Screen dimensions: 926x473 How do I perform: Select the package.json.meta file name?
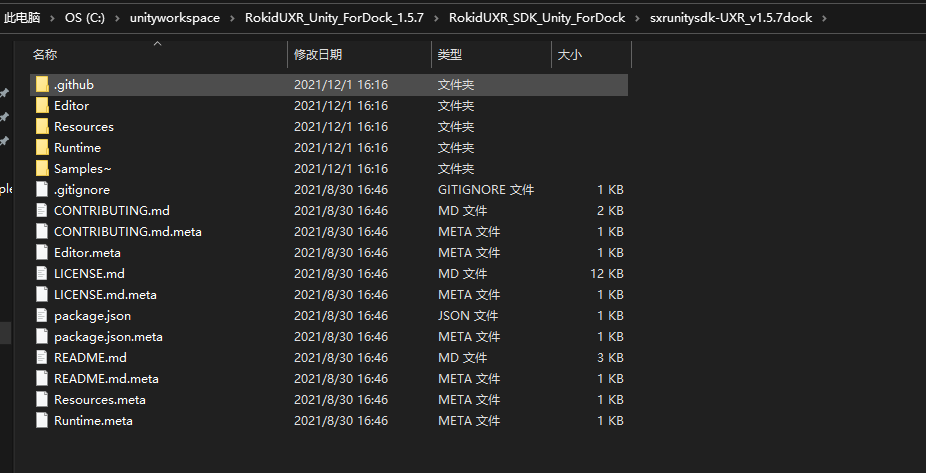click(x=108, y=337)
